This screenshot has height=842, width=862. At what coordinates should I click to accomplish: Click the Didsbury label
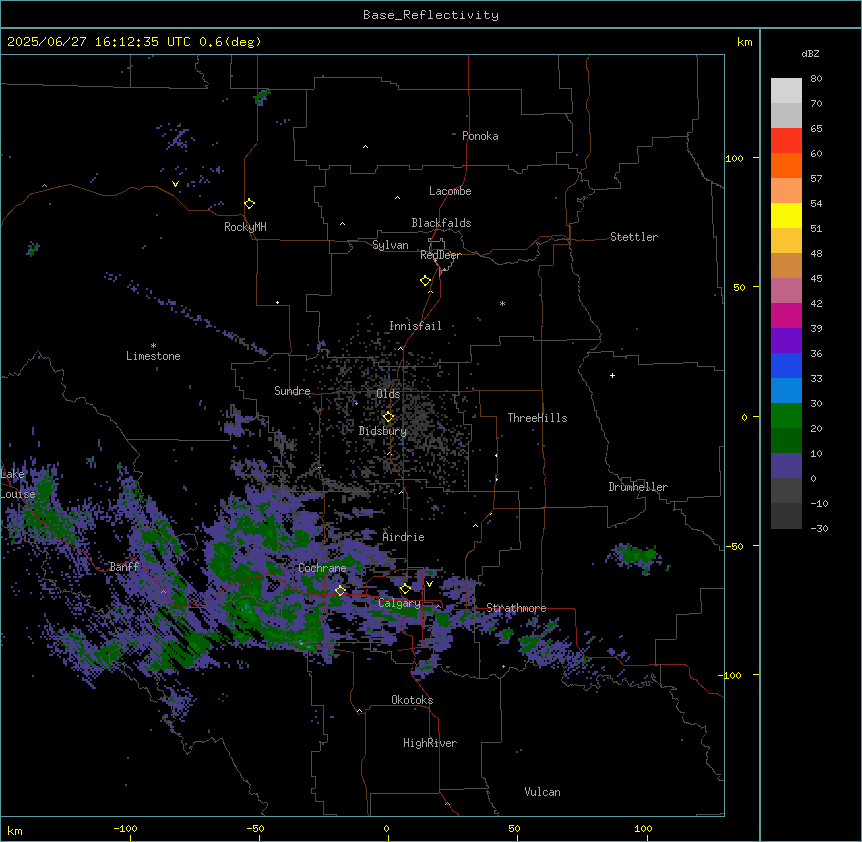point(382,431)
